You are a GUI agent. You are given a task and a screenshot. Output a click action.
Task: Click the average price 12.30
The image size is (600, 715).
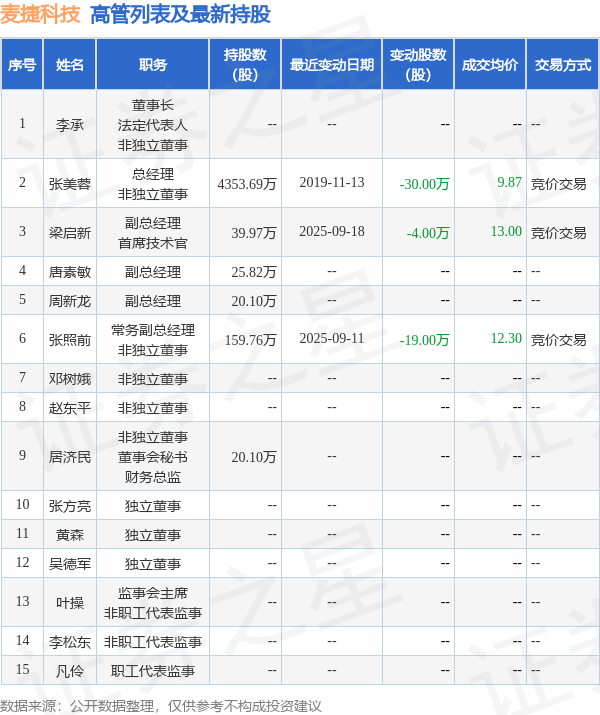[x=506, y=338]
